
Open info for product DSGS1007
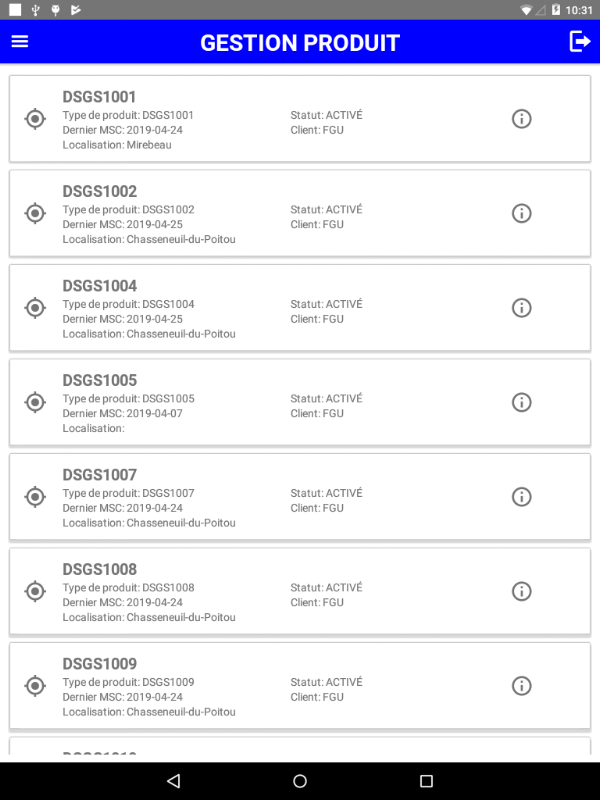tap(521, 496)
